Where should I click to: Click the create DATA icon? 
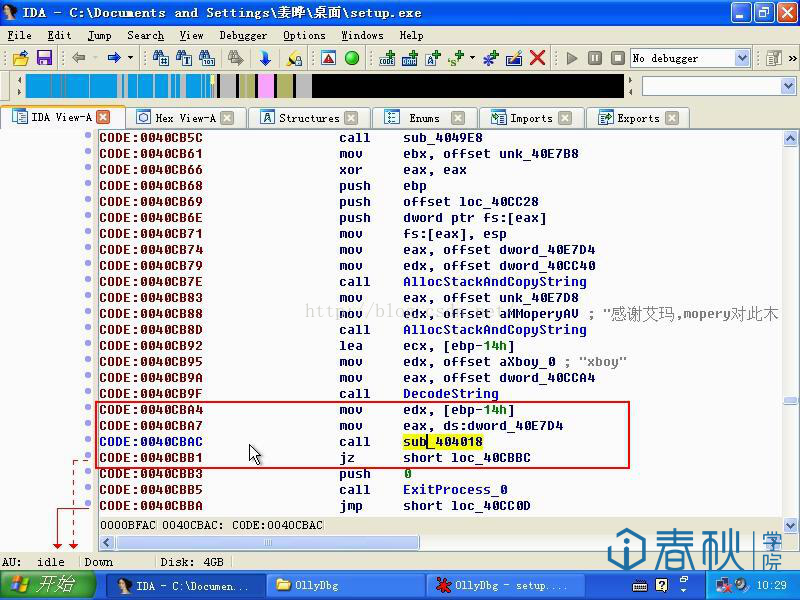click(410, 58)
